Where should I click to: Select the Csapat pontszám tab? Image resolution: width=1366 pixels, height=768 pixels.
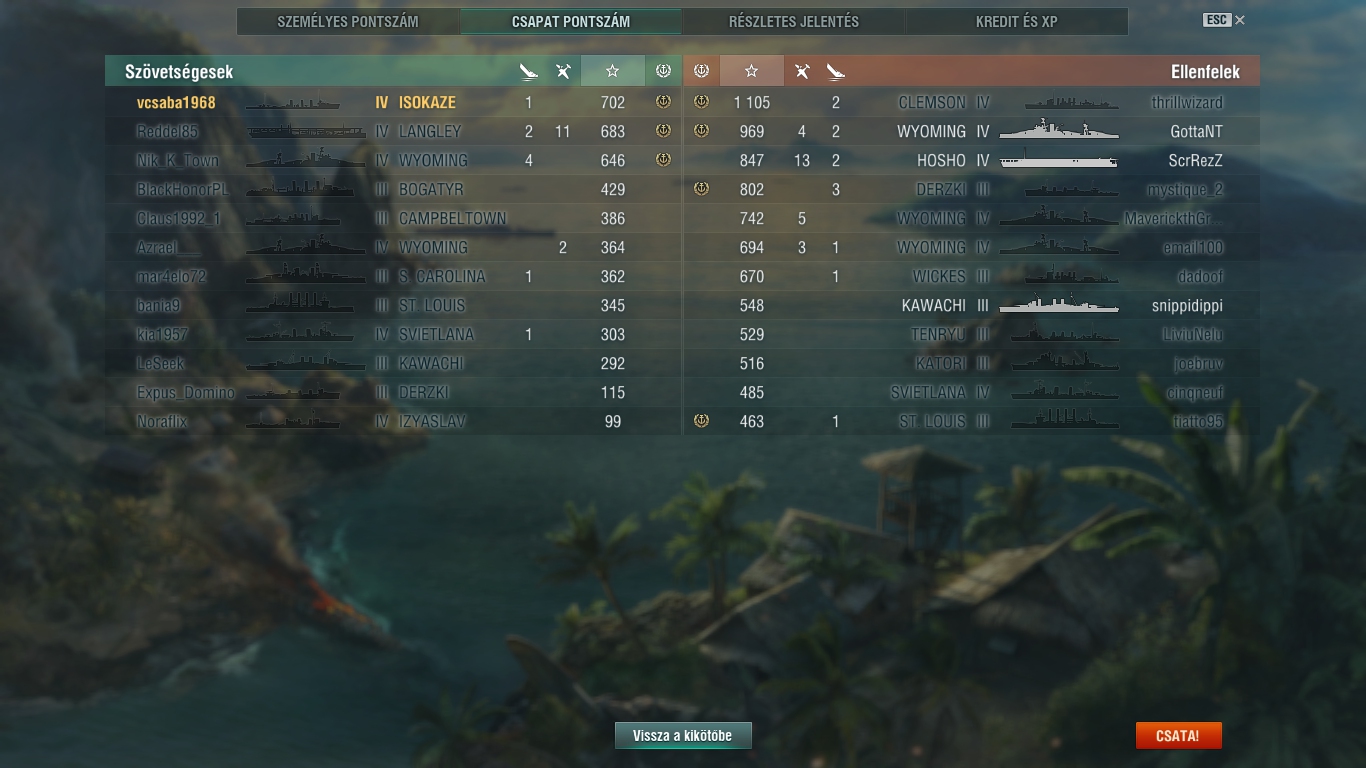pyautogui.click(x=571, y=22)
